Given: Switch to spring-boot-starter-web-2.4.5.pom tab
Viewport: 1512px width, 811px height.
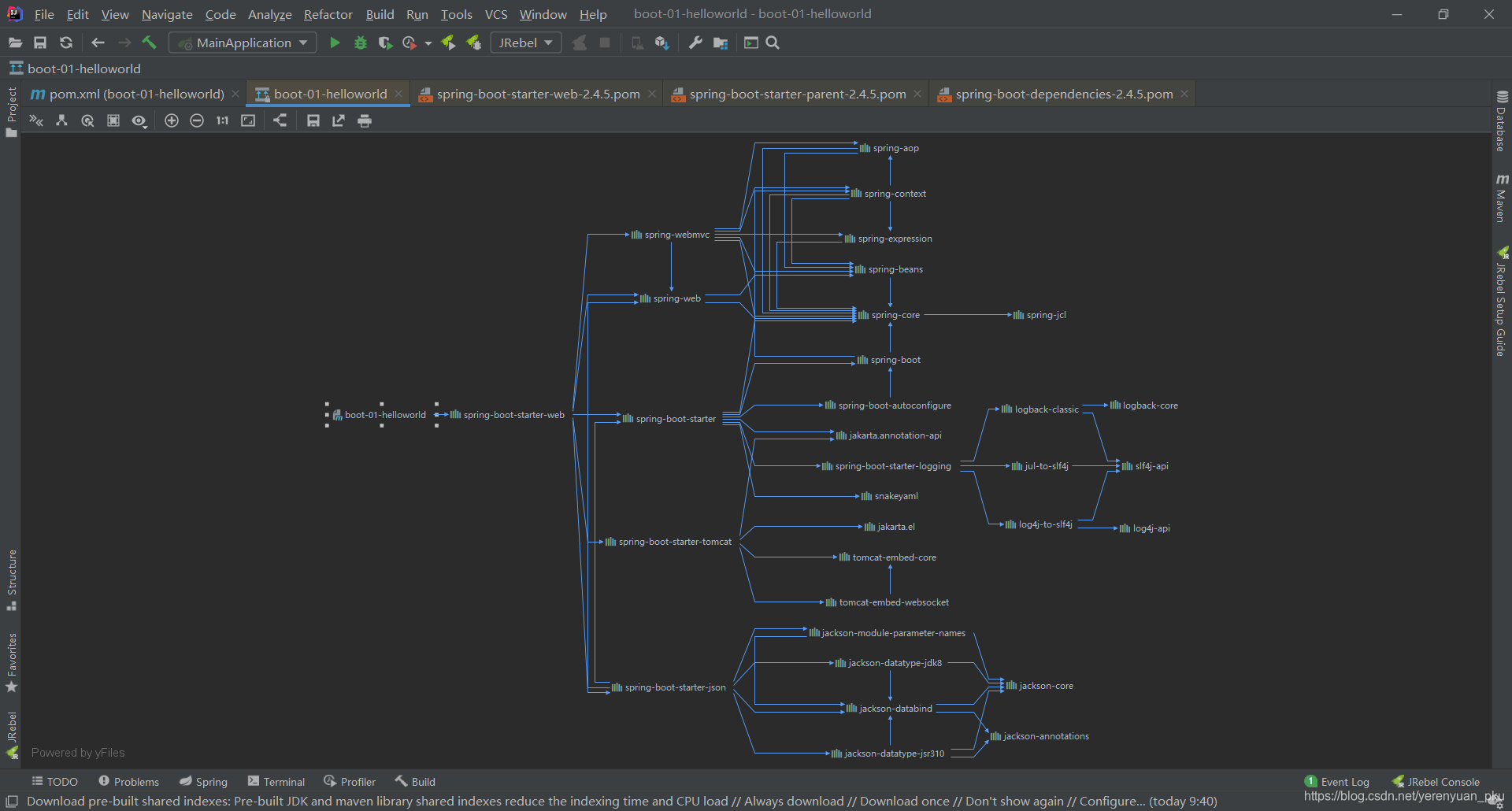Looking at the screenshot, I should pyautogui.click(x=538, y=94).
